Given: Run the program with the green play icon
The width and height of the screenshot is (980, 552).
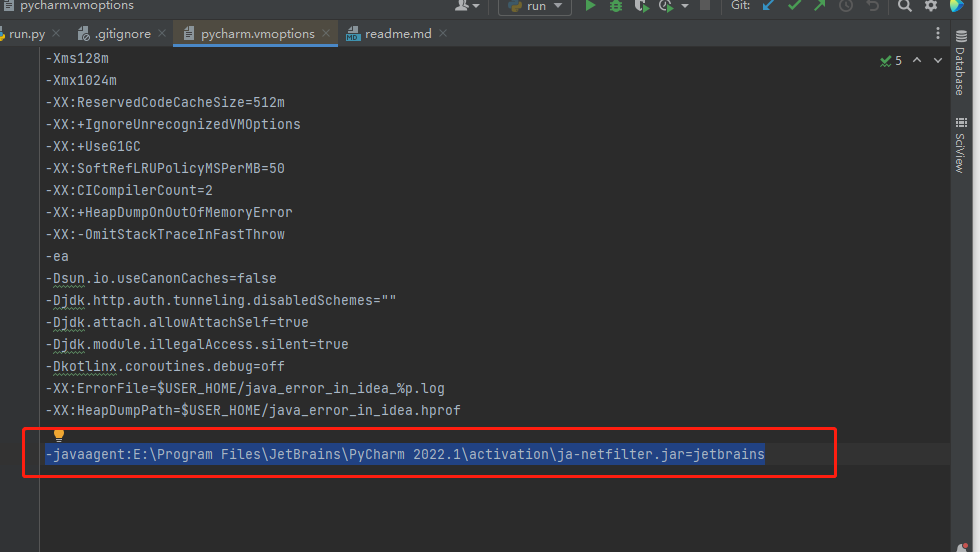Looking at the screenshot, I should (590, 6).
